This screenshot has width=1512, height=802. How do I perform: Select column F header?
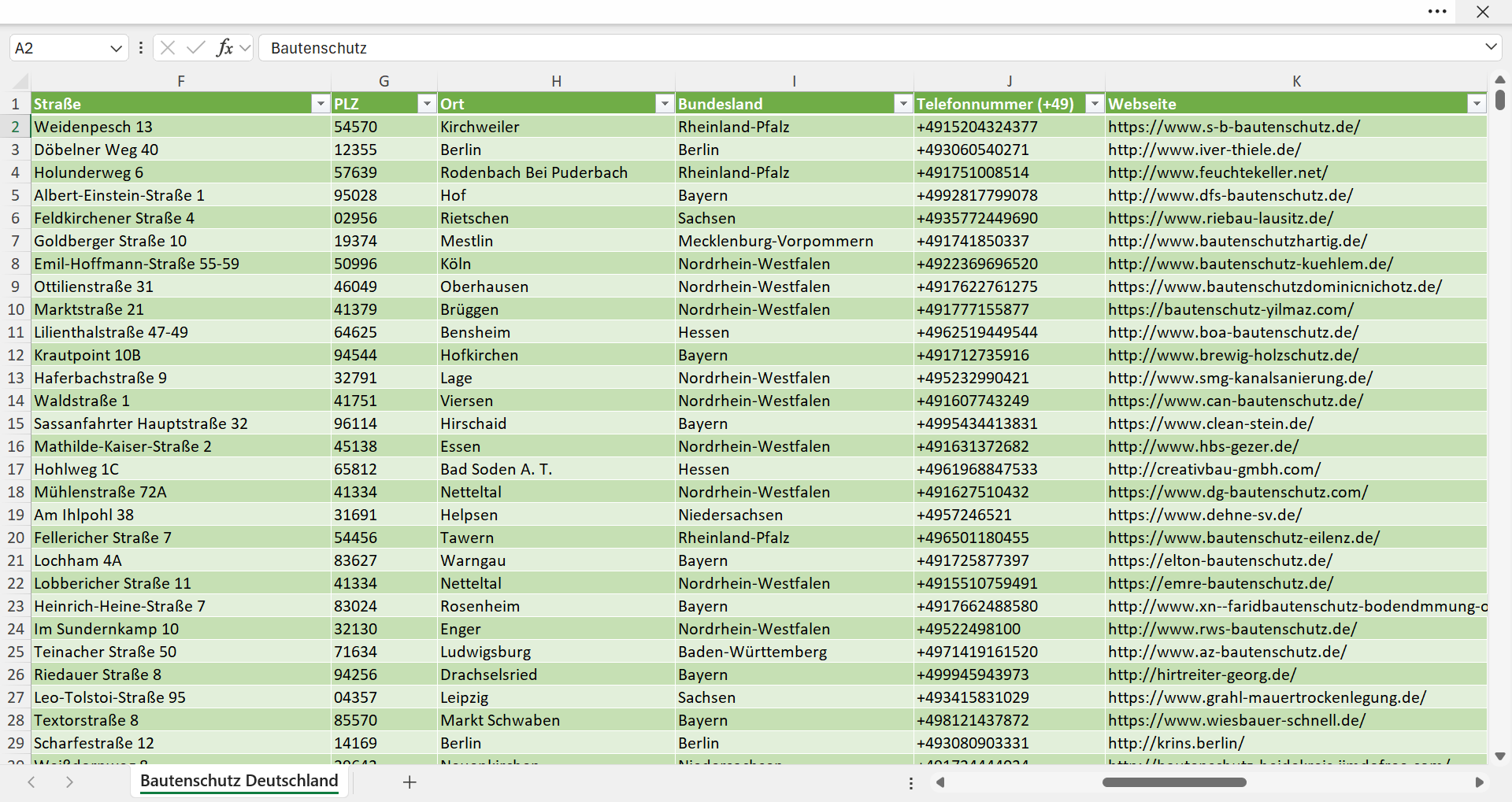pos(181,81)
